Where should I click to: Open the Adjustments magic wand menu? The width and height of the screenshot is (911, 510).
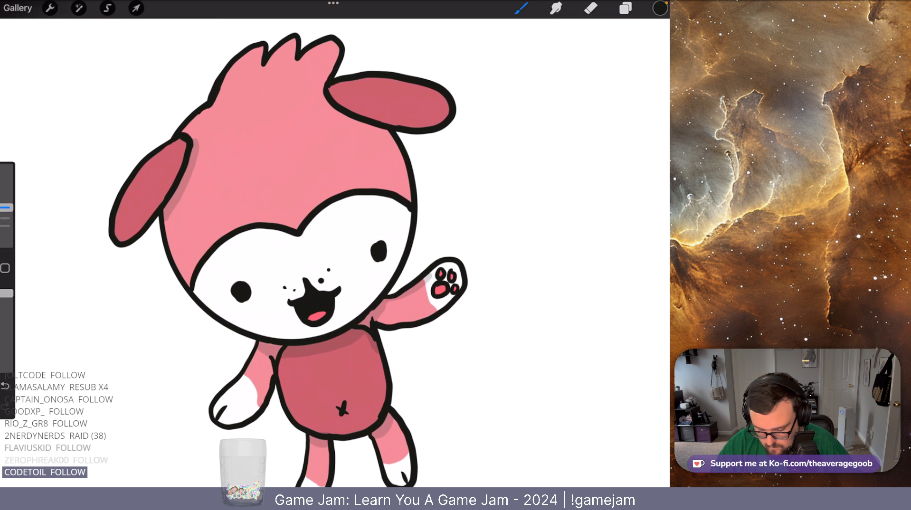coord(78,8)
